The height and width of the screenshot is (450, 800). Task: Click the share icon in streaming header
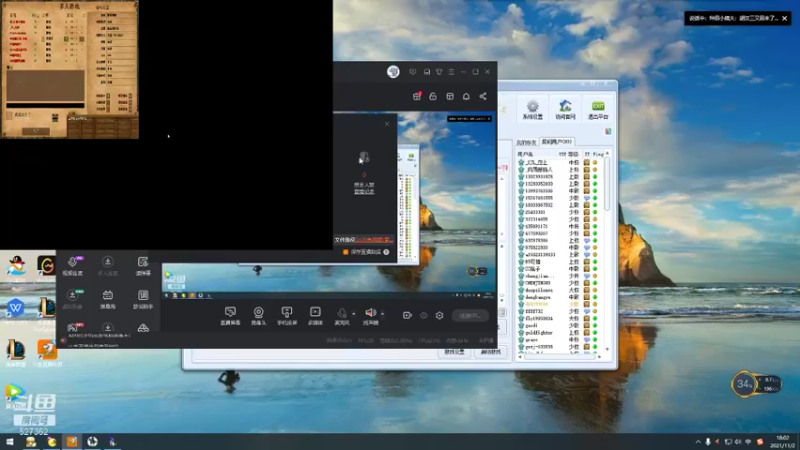coord(483,96)
